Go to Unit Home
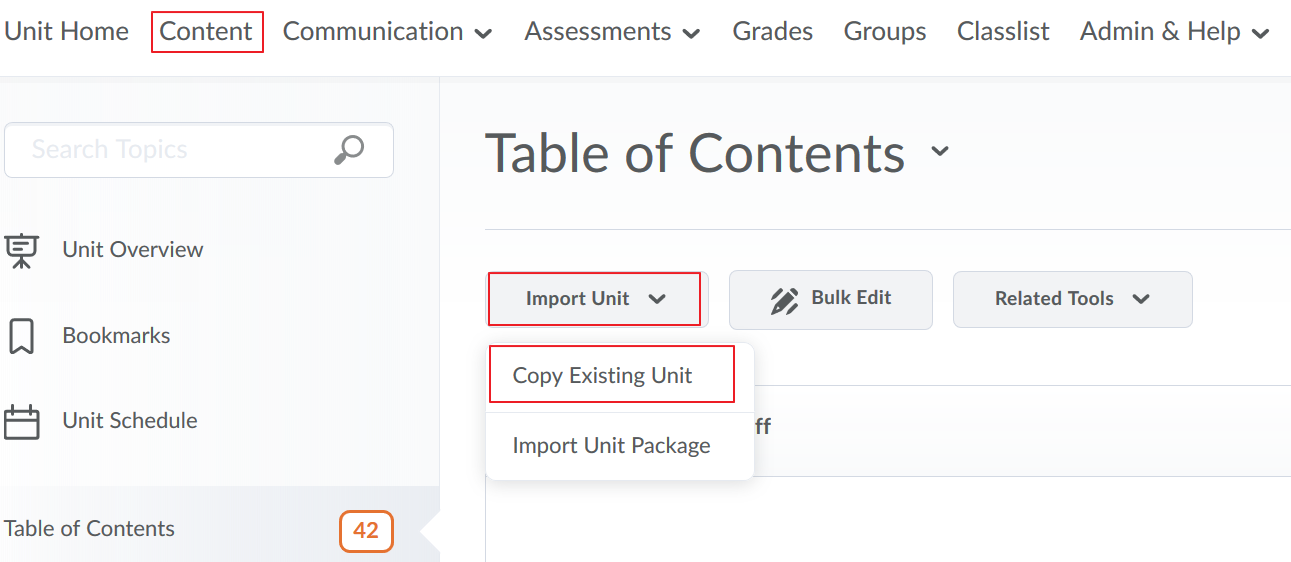Screen dimensions: 1291x562 pos(66,32)
